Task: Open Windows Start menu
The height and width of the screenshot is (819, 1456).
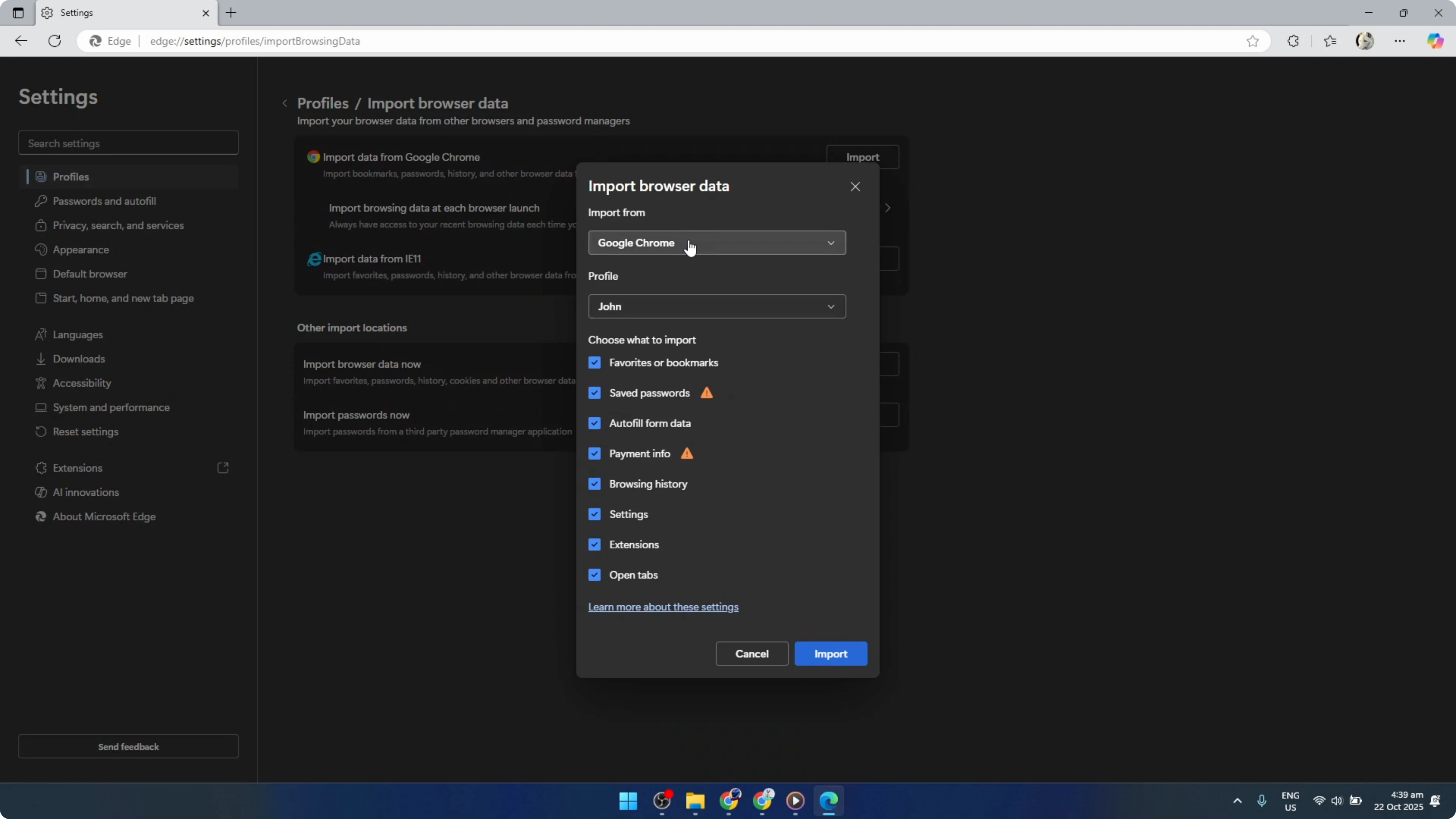Action: (x=628, y=801)
